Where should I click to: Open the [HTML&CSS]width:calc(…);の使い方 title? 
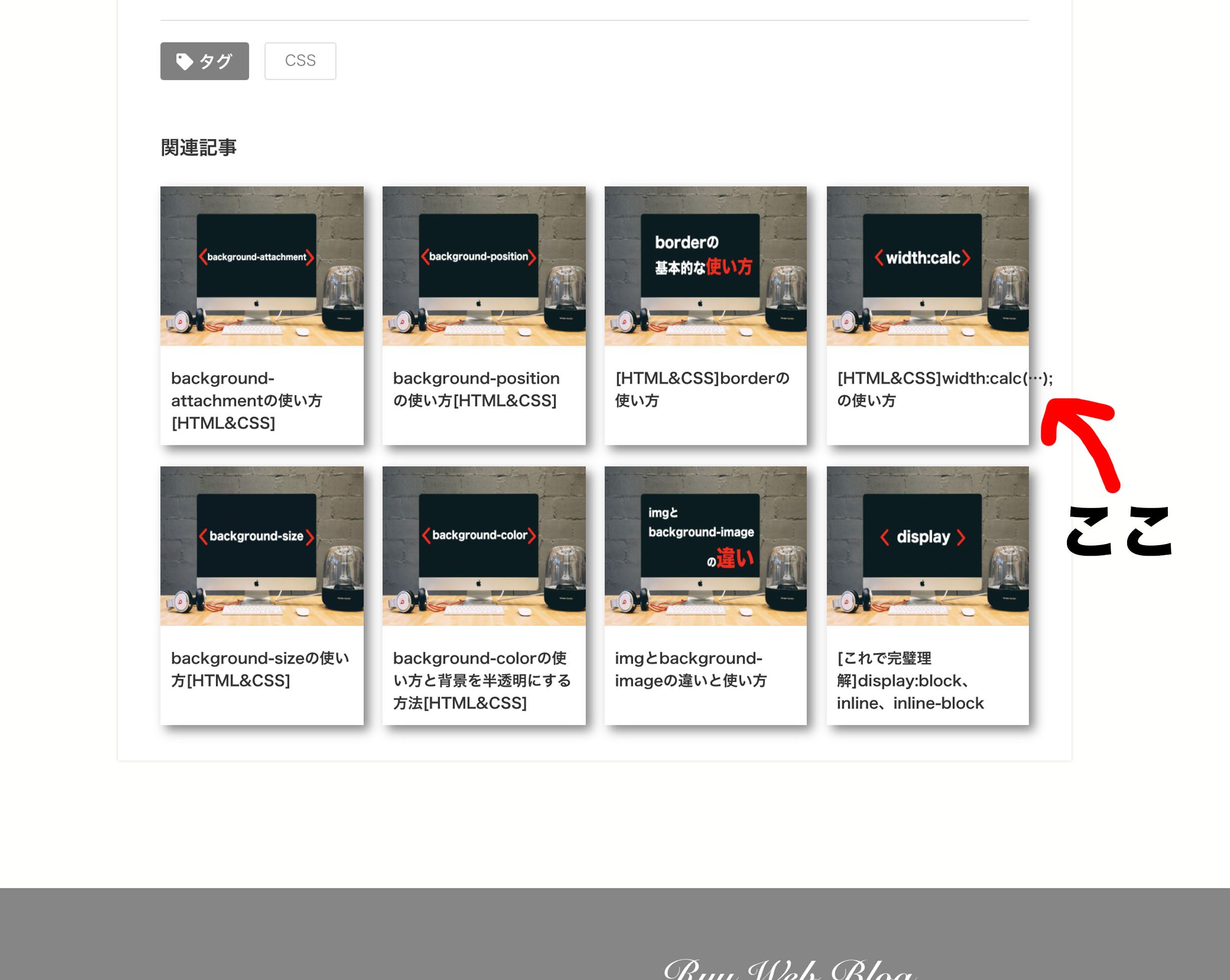pyautogui.click(x=945, y=390)
